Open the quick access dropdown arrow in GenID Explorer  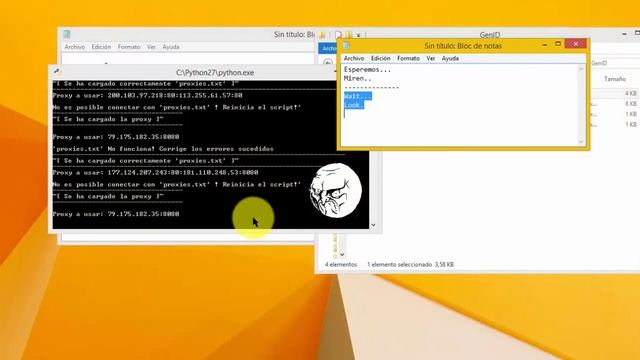click(x=358, y=36)
